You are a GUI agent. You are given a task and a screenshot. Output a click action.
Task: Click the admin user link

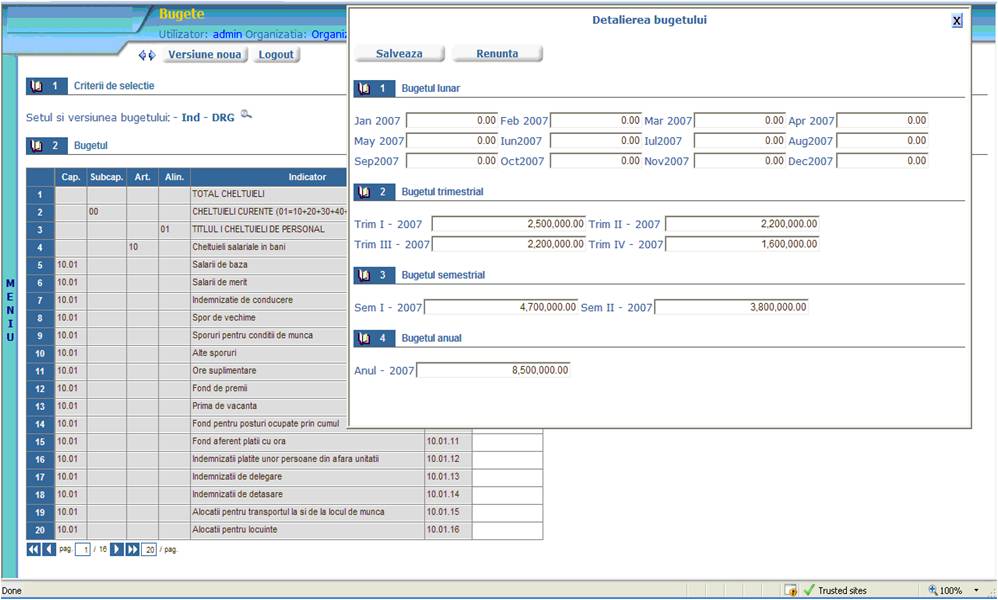227,34
